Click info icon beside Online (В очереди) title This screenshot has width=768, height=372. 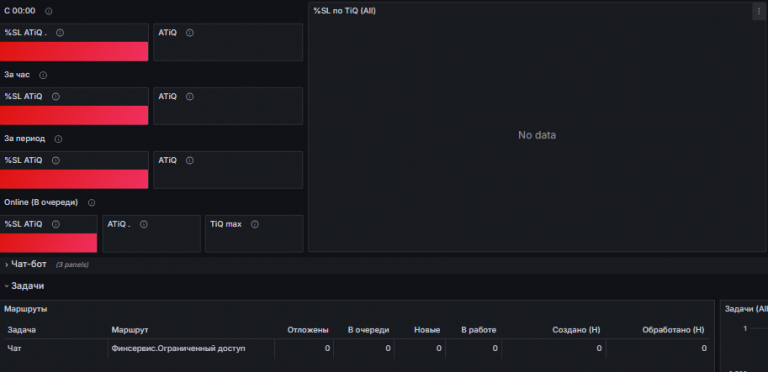(x=91, y=203)
